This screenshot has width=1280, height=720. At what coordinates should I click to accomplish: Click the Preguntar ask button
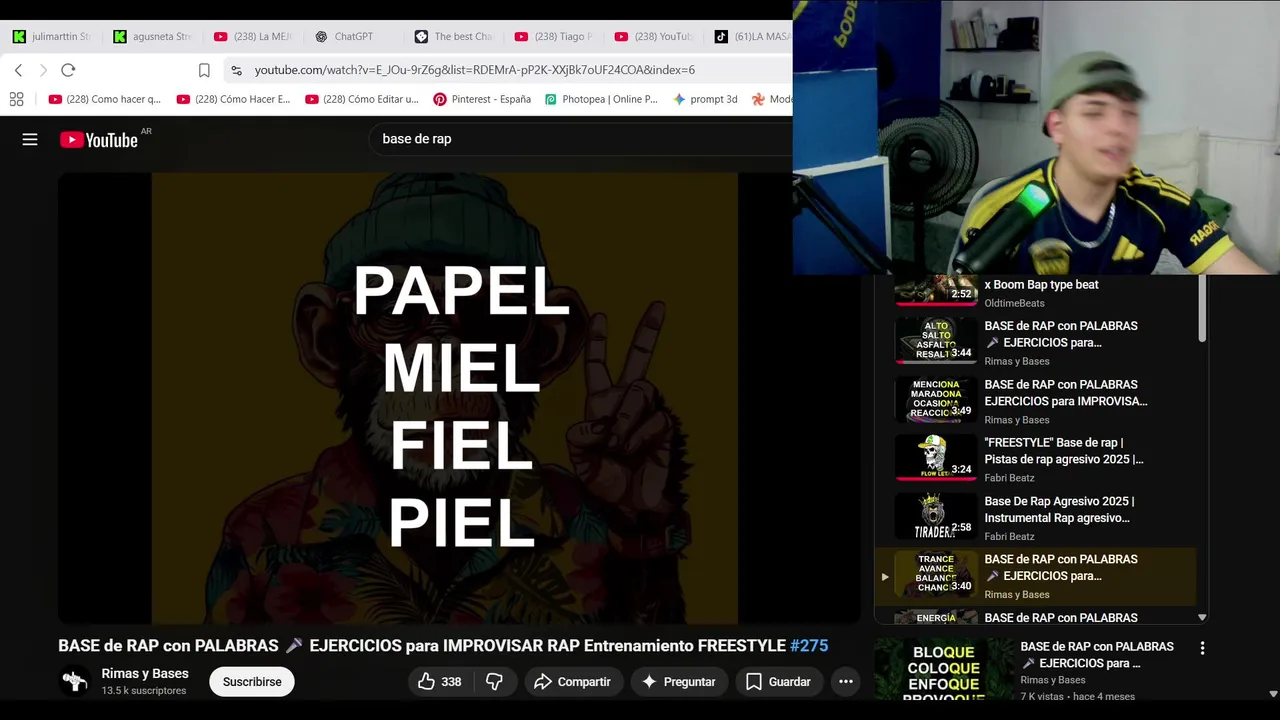pos(679,682)
